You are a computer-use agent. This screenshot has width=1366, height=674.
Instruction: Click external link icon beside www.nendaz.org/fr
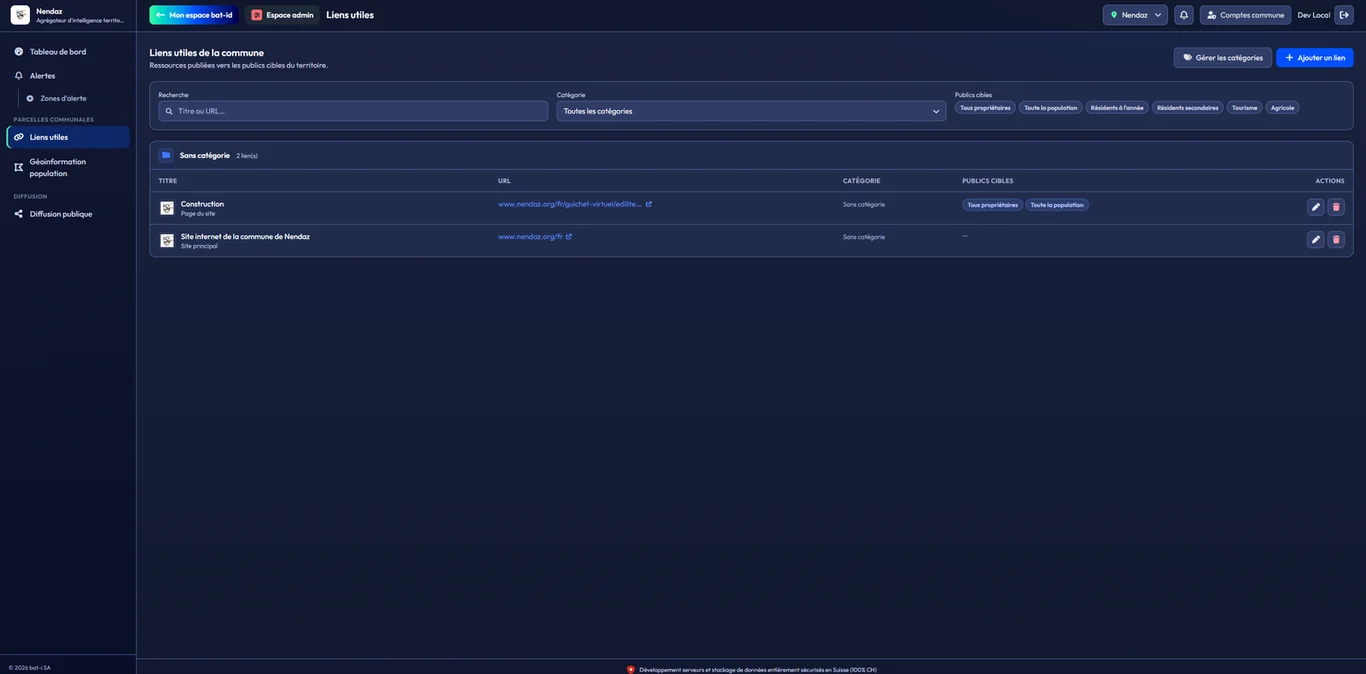[x=569, y=237]
